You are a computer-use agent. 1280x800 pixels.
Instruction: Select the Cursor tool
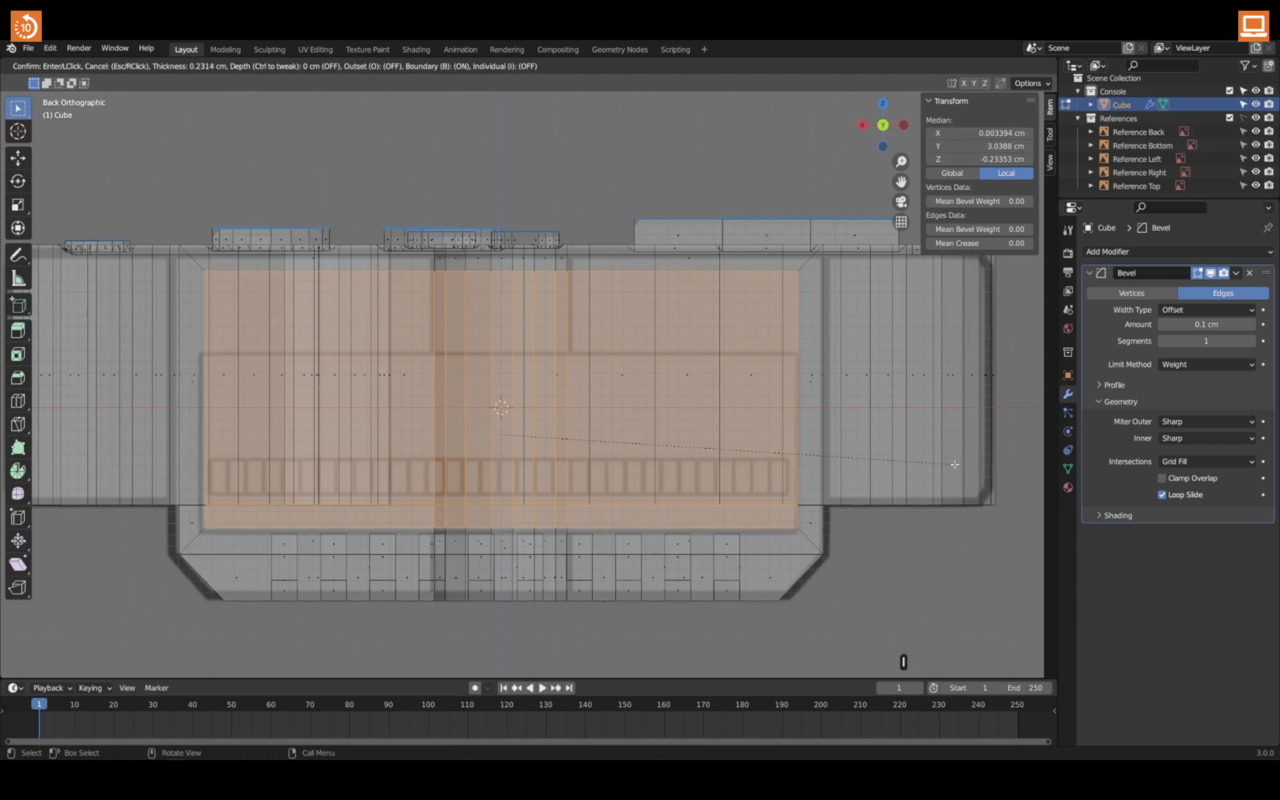coord(18,132)
